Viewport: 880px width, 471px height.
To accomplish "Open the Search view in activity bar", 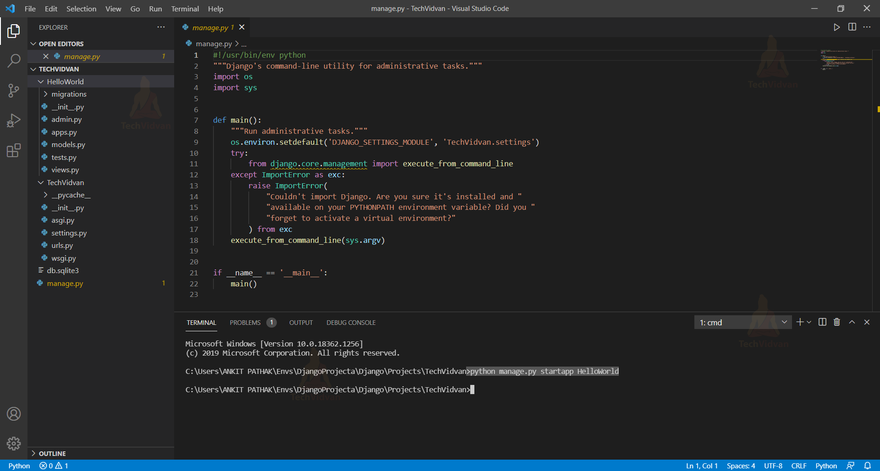I will tap(14, 61).
